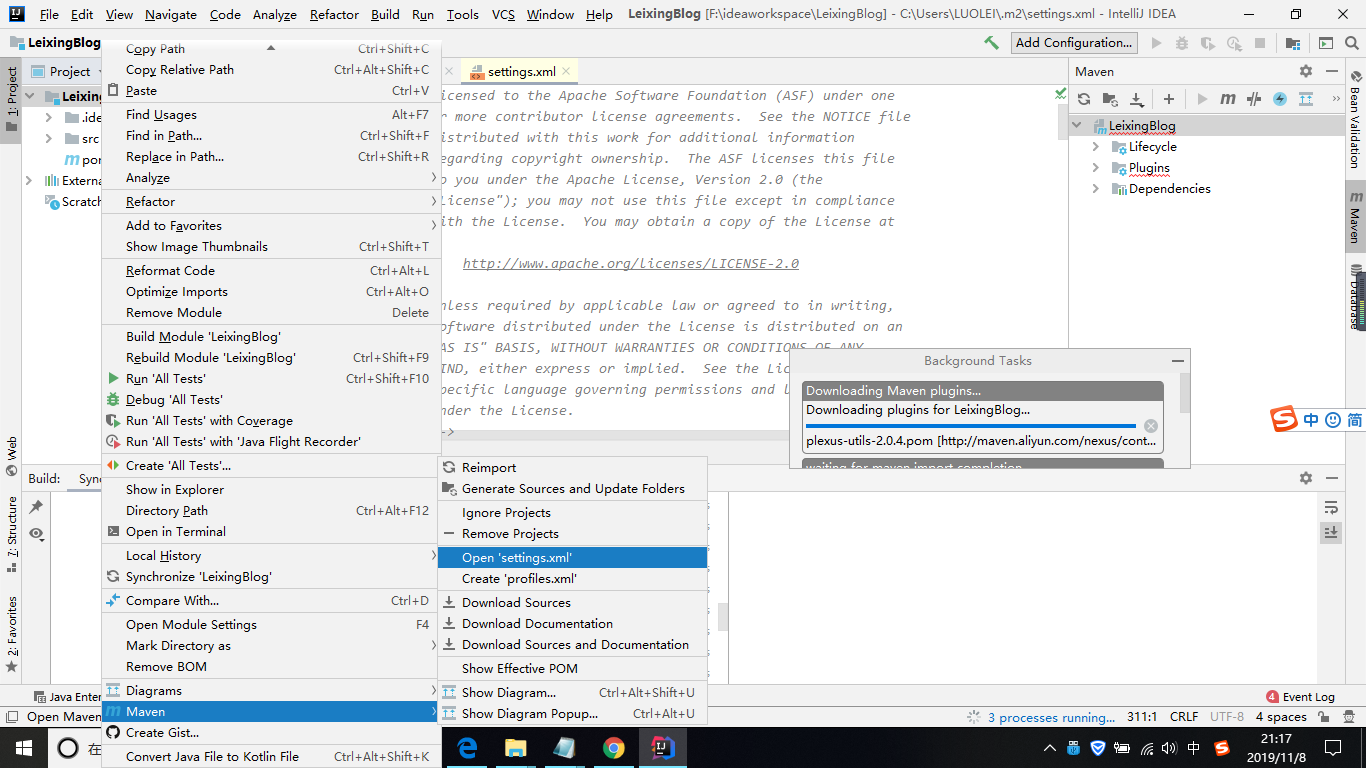The height and width of the screenshot is (768, 1366).
Task: Click Show Dependencies diagram icon in Maven toolbar
Action: click(1306, 99)
